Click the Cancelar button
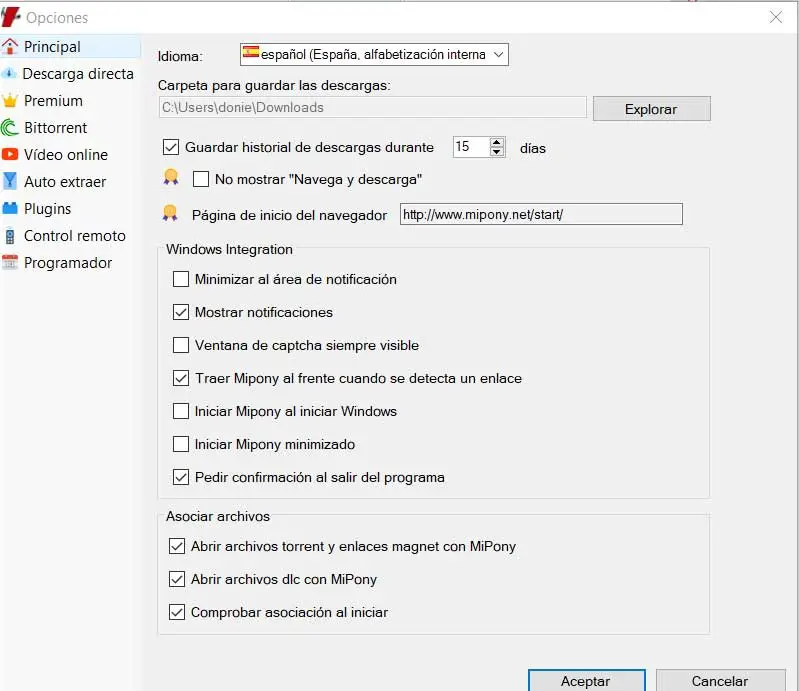 tap(720, 681)
